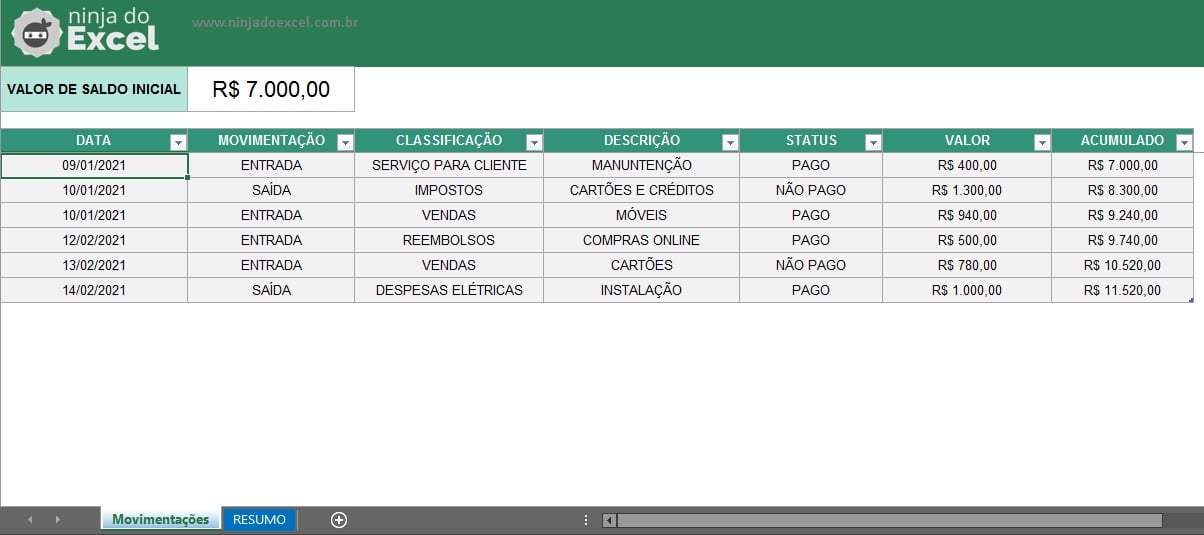Click the tab bar resize dots handle
The image size is (1204, 535).
(x=586, y=520)
